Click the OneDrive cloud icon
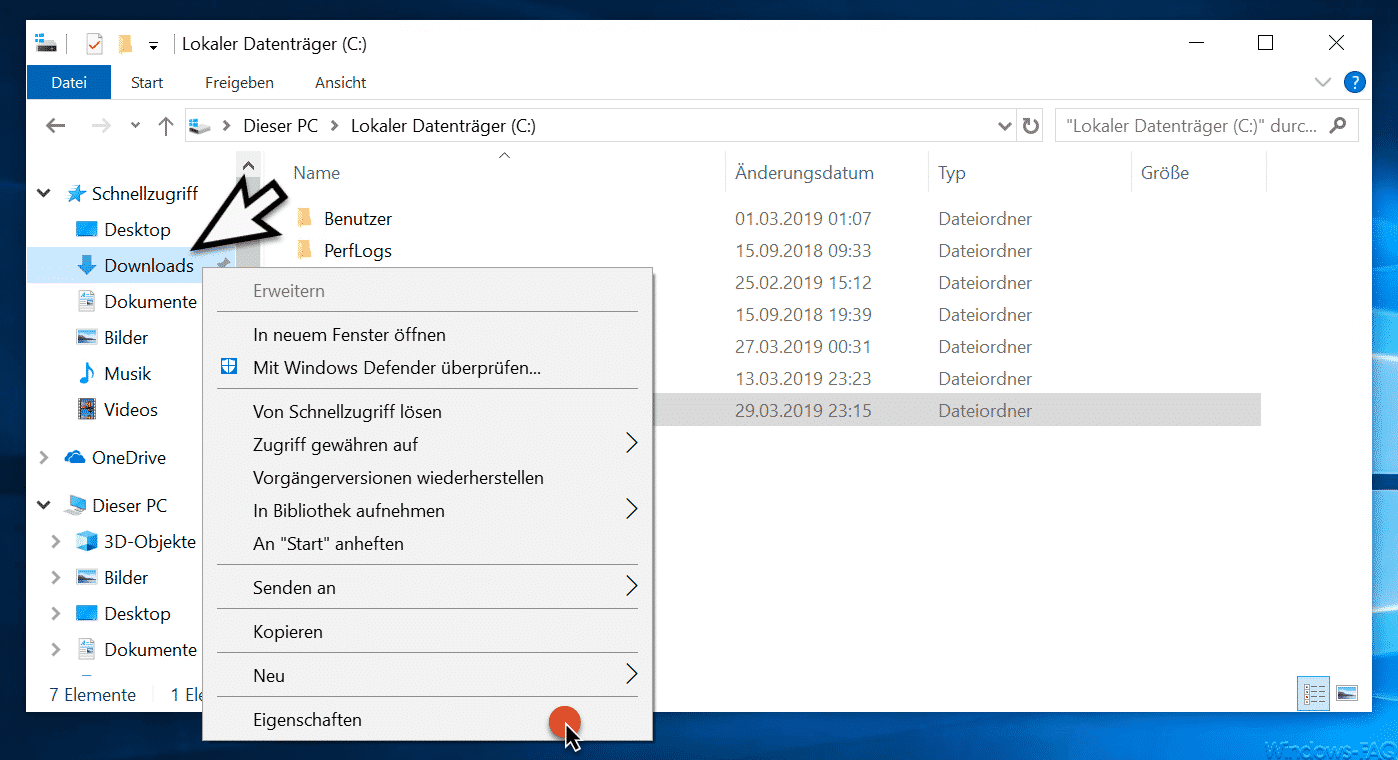 coord(75,457)
